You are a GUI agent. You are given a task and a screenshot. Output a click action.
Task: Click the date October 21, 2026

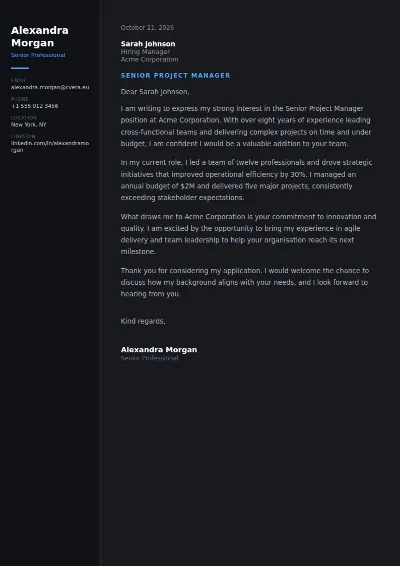(147, 28)
